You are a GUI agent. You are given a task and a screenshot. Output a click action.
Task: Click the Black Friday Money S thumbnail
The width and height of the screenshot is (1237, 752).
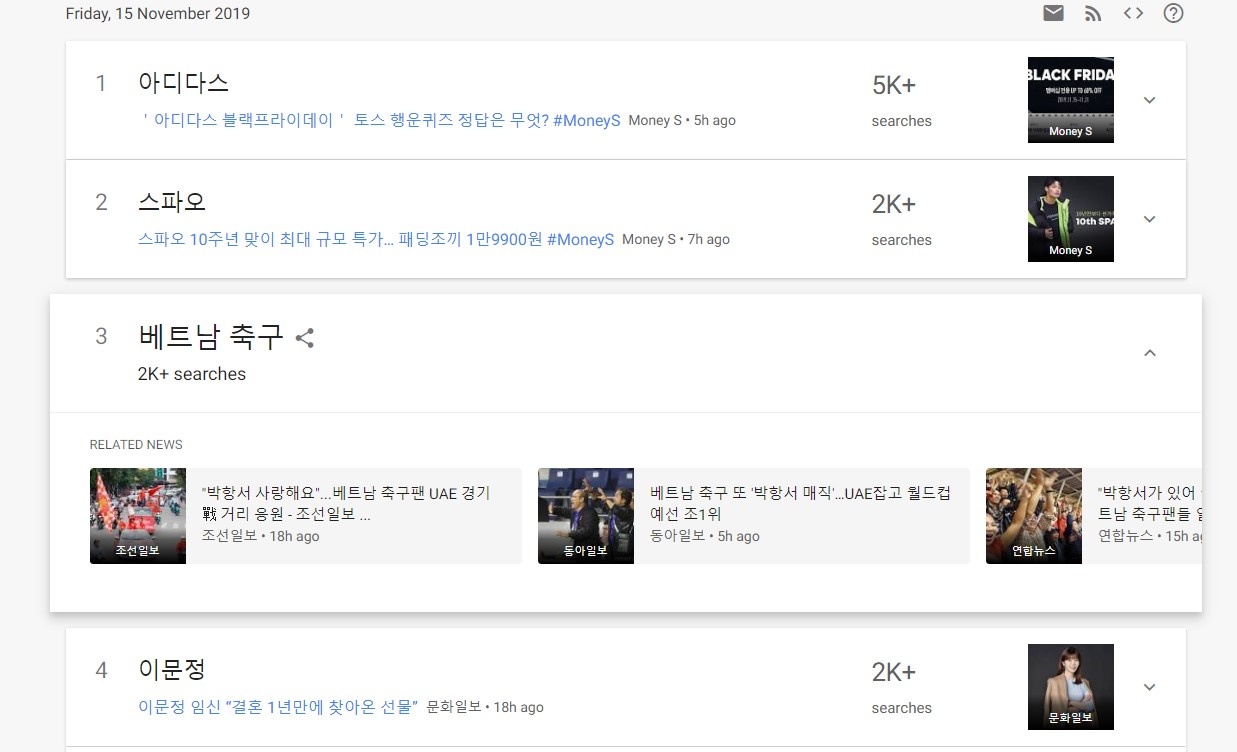pos(1070,100)
